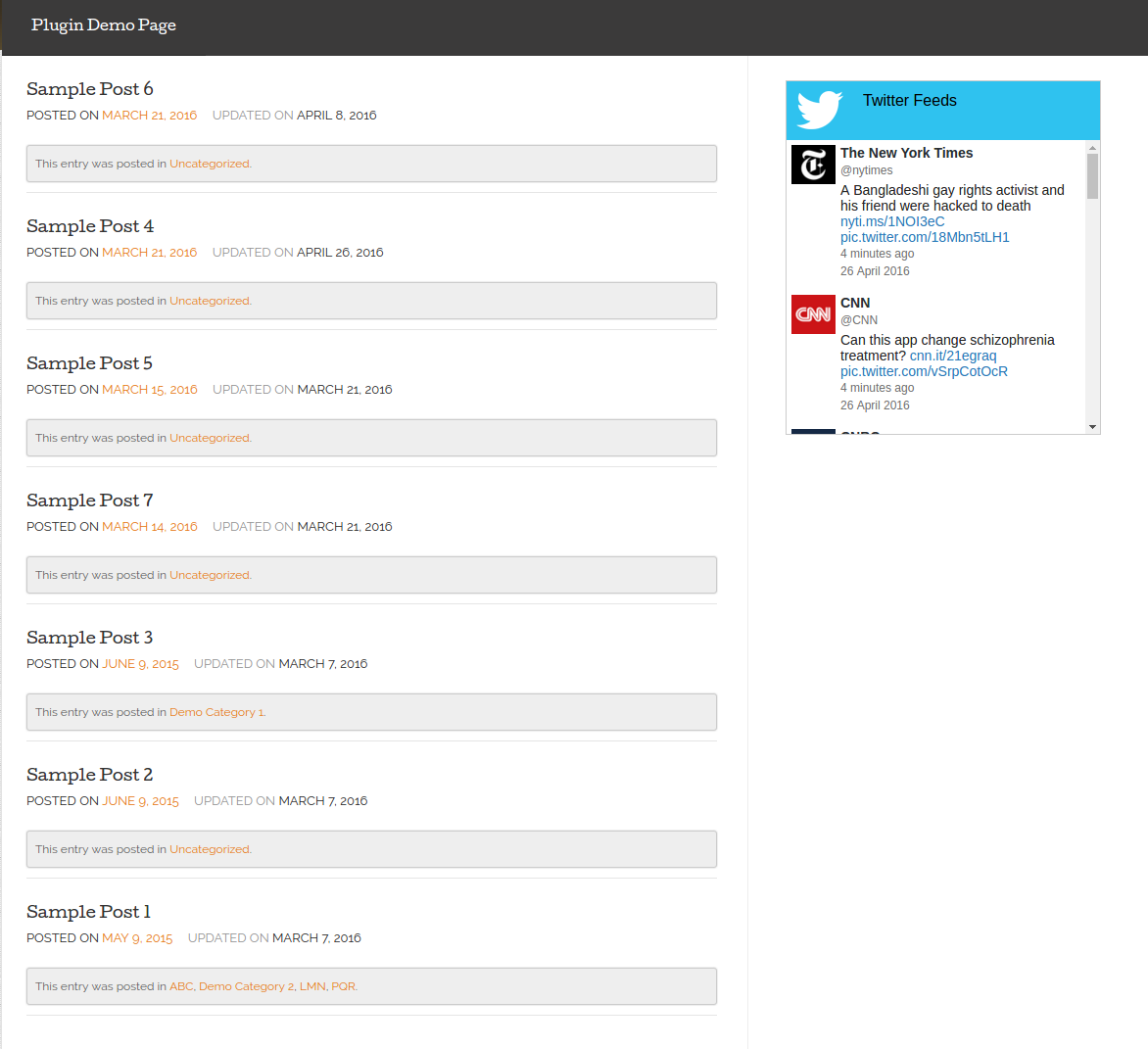The image size is (1148, 1049).
Task: Open the Sample Post 6 title
Action: [x=90, y=88]
